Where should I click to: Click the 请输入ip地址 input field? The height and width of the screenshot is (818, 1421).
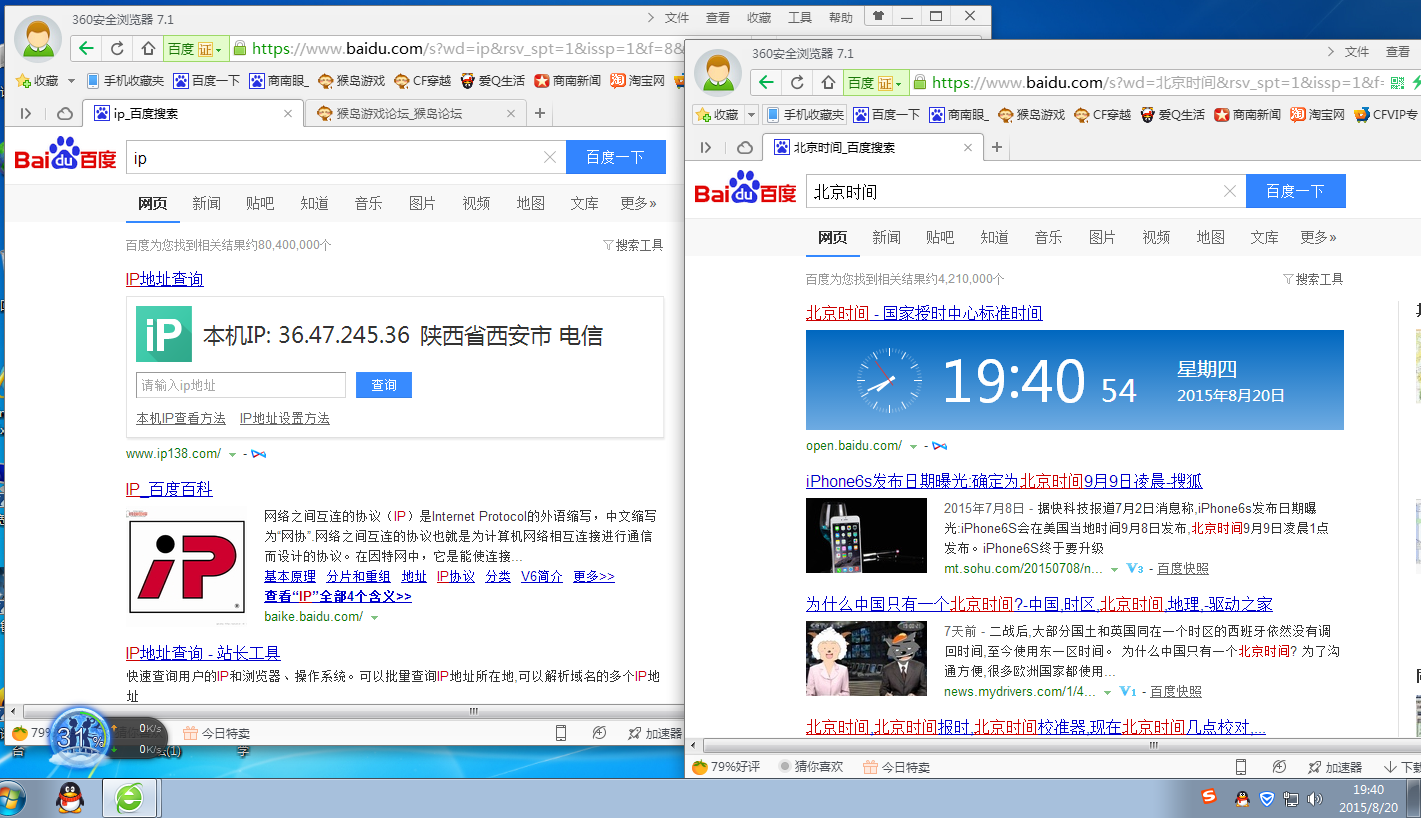(240, 385)
